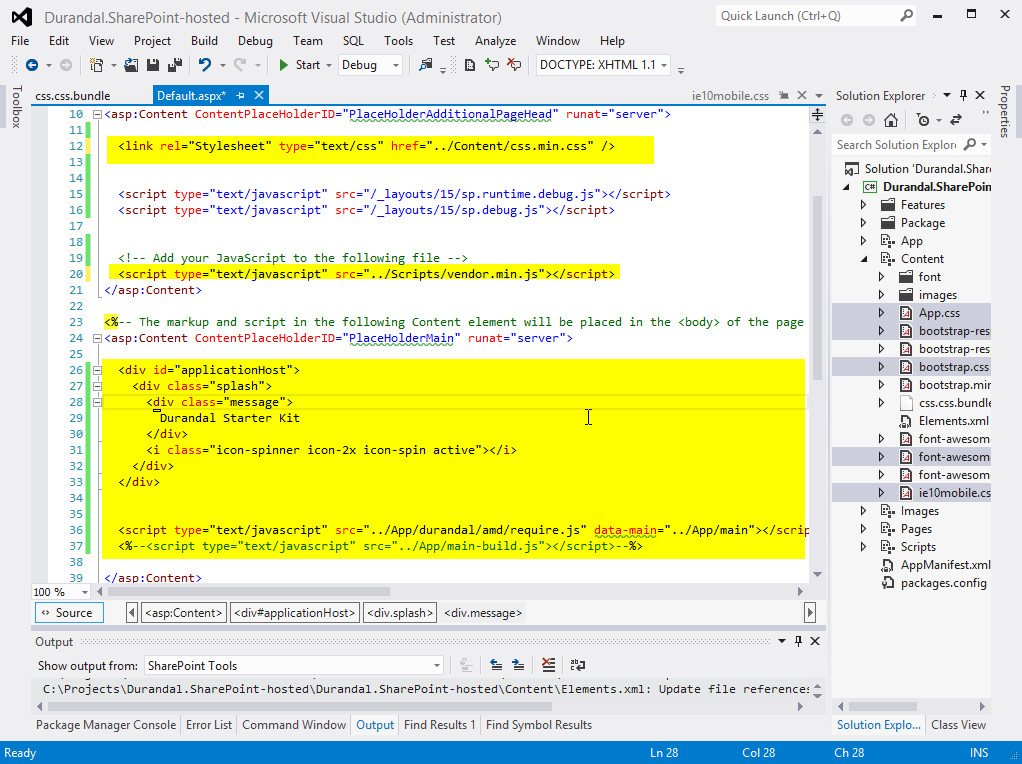The height and width of the screenshot is (764, 1022).
Task: Click the editor vertical scrollbar thumb
Action: pos(817,287)
